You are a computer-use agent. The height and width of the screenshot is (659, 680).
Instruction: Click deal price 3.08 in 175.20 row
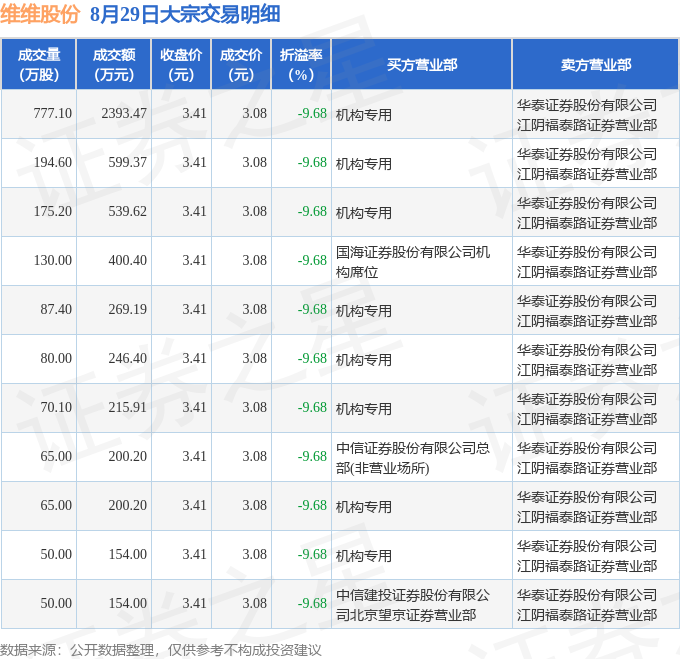tap(254, 212)
